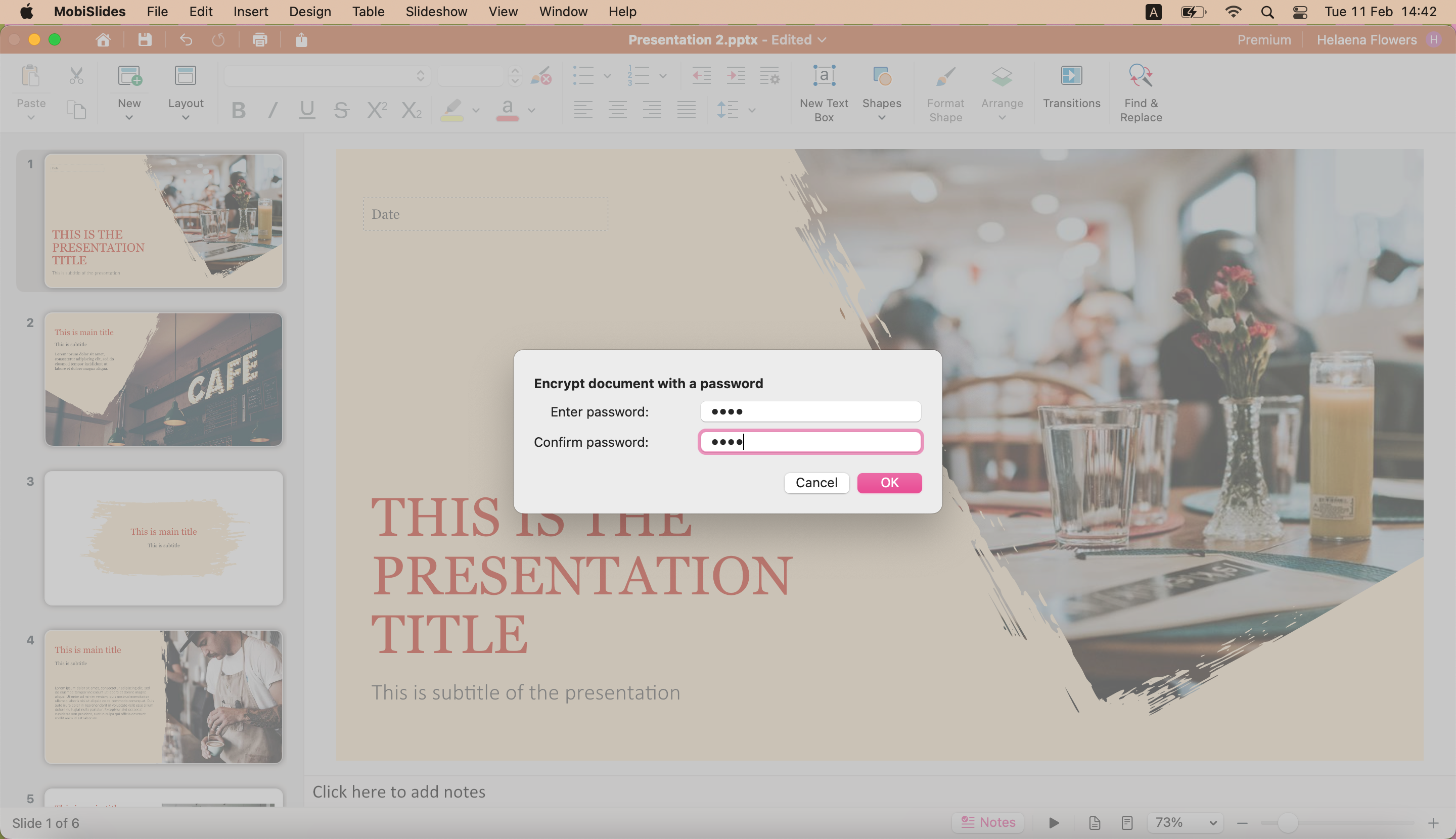The width and height of the screenshot is (1456, 839).
Task: Adjust the zoom slider handle
Action: 1287,823
